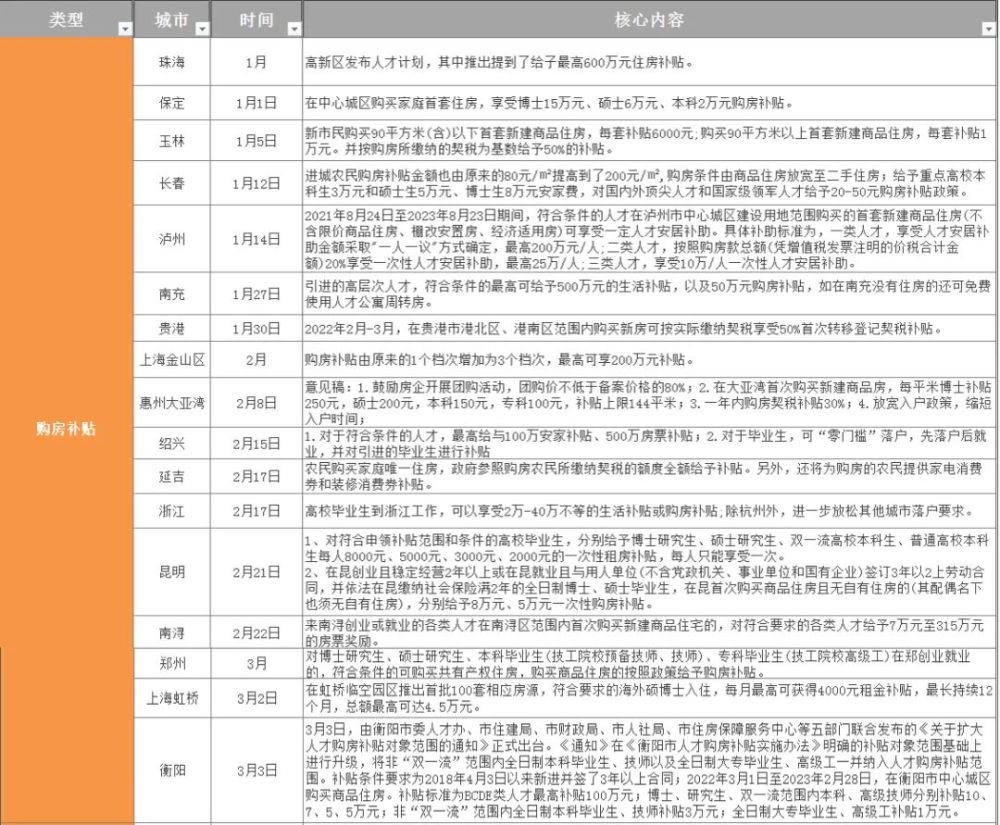Click the 浙江 city cell
The width and height of the screenshot is (1000, 825).
pos(172,511)
